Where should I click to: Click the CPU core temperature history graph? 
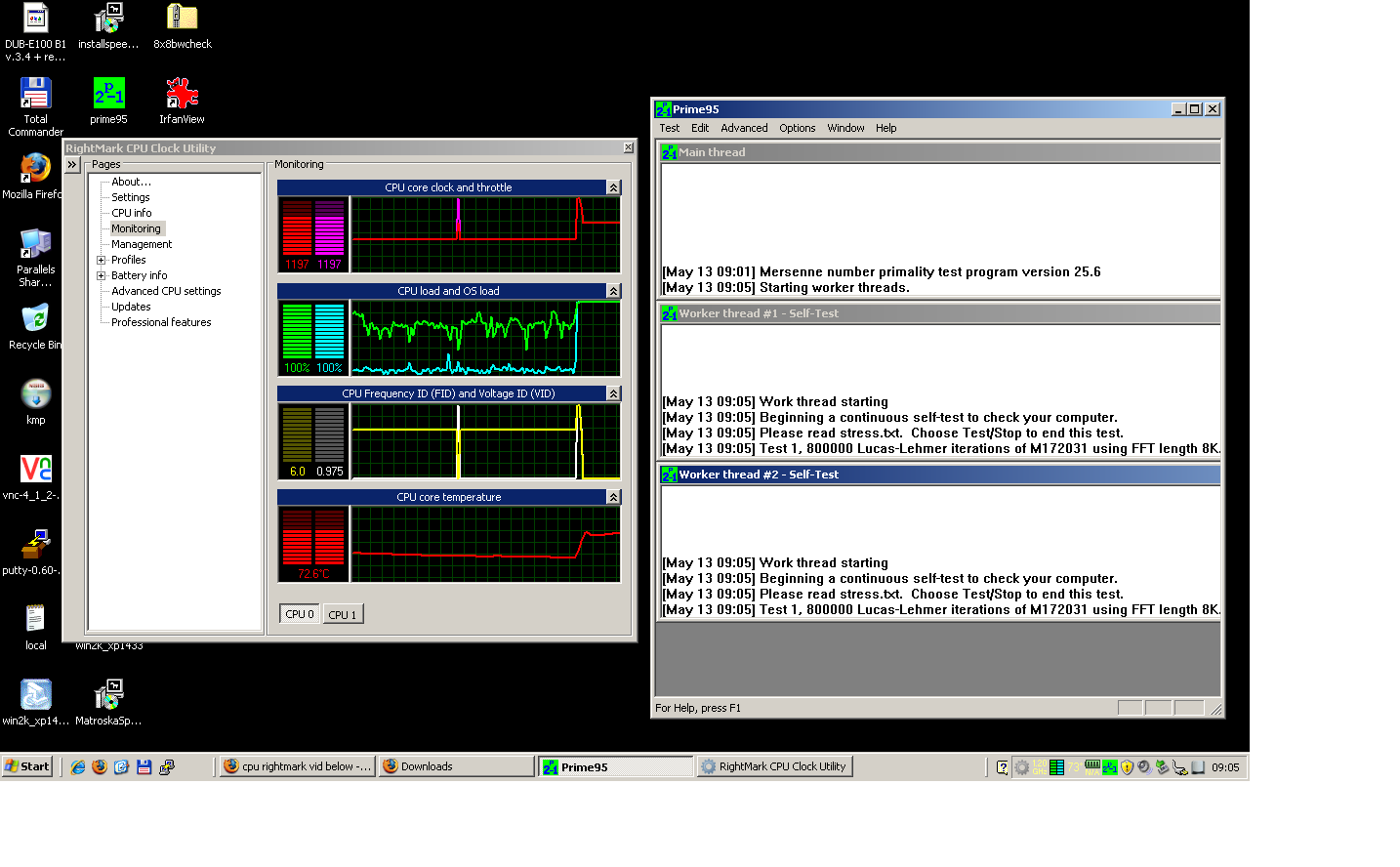pos(485,544)
